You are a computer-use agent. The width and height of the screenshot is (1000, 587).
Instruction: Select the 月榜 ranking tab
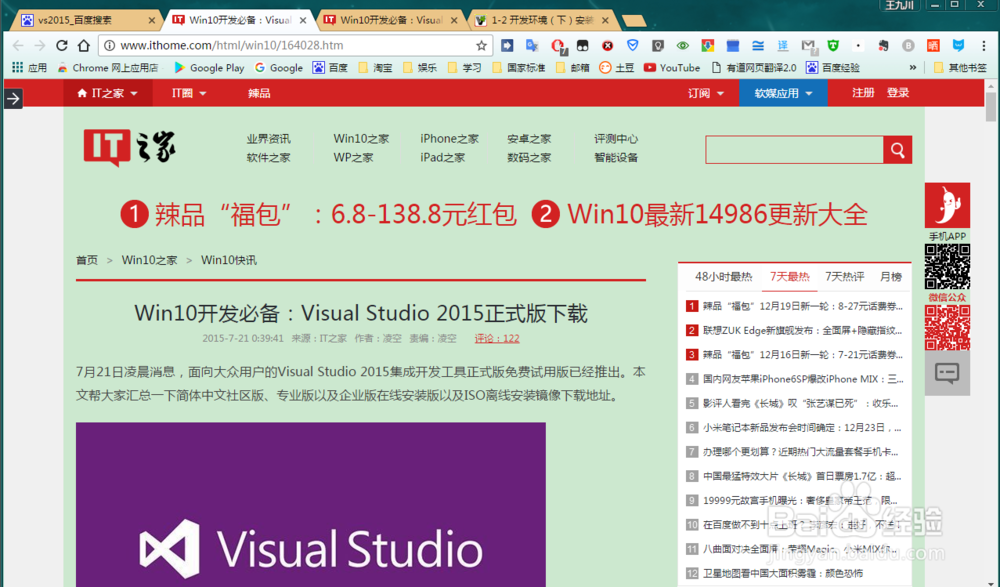point(891,277)
